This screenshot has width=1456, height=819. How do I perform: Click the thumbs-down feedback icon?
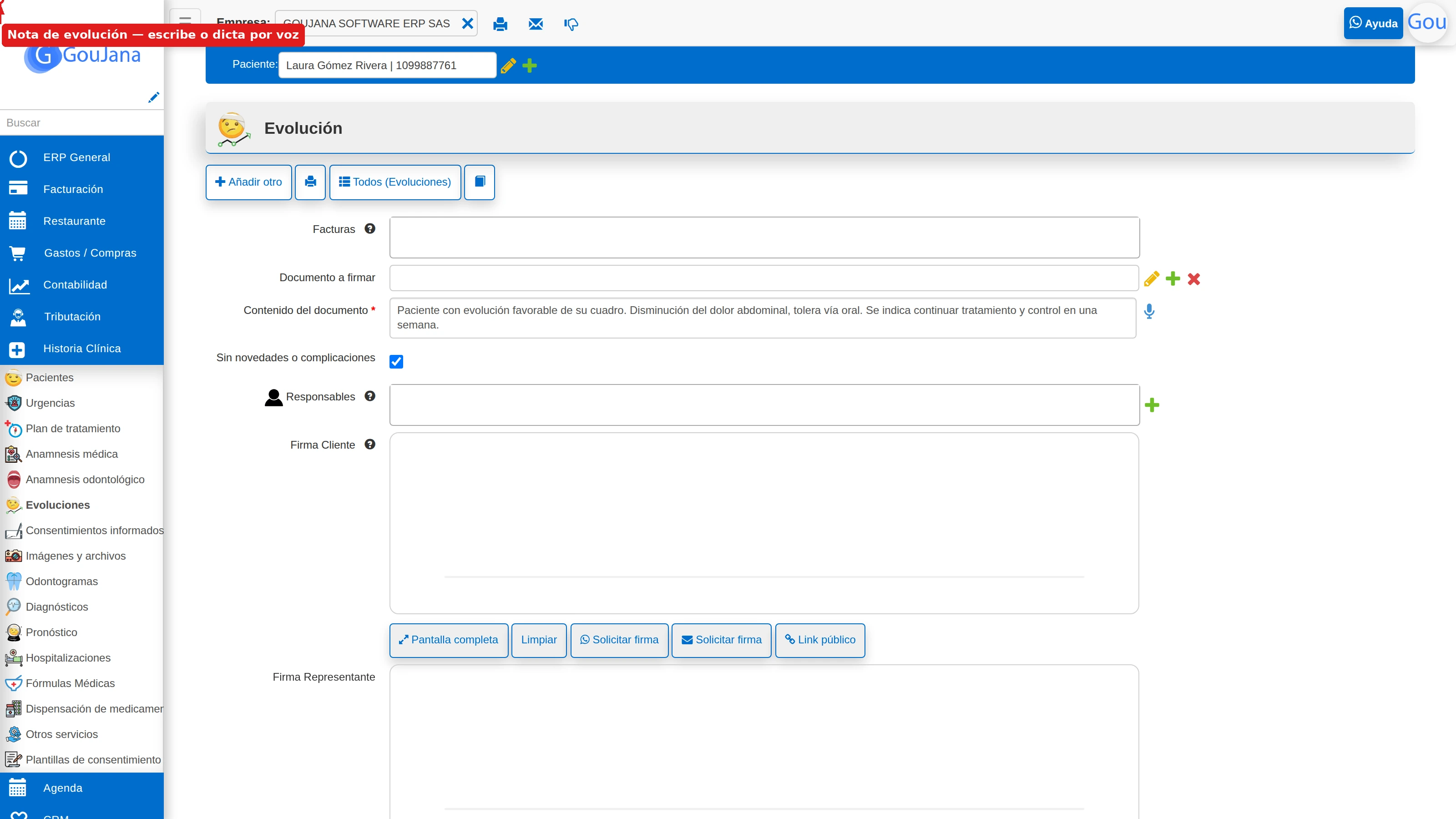[x=571, y=24]
